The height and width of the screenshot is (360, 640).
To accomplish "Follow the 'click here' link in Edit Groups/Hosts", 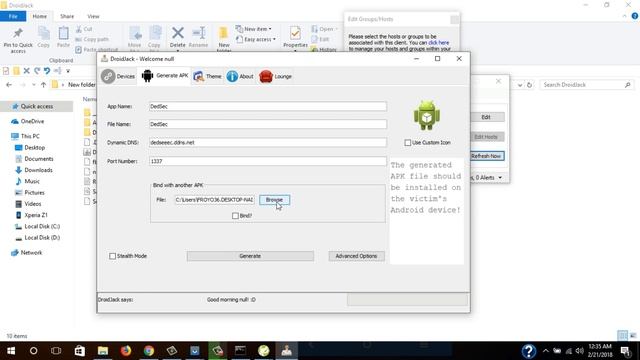I will [439, 42].
